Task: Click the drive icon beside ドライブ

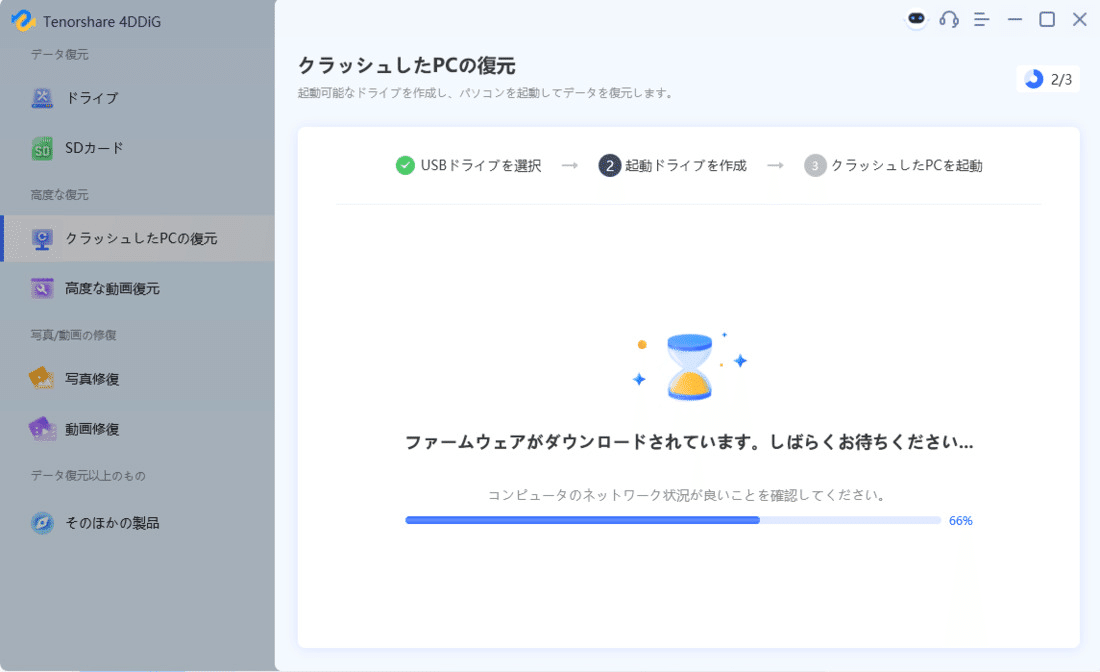Action: point(42,98)
